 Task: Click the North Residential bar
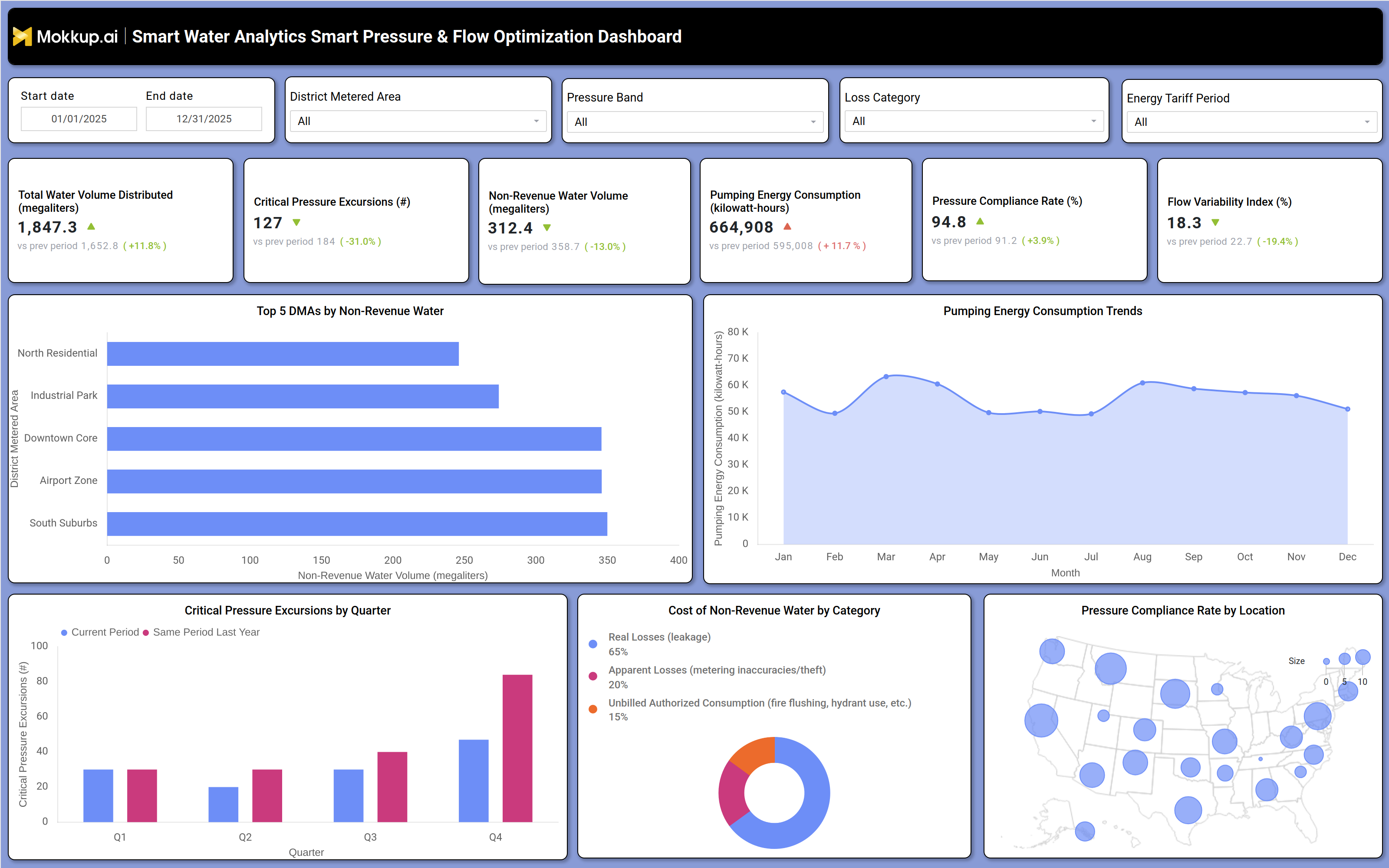pyautogui.click(x=283, y=354)
